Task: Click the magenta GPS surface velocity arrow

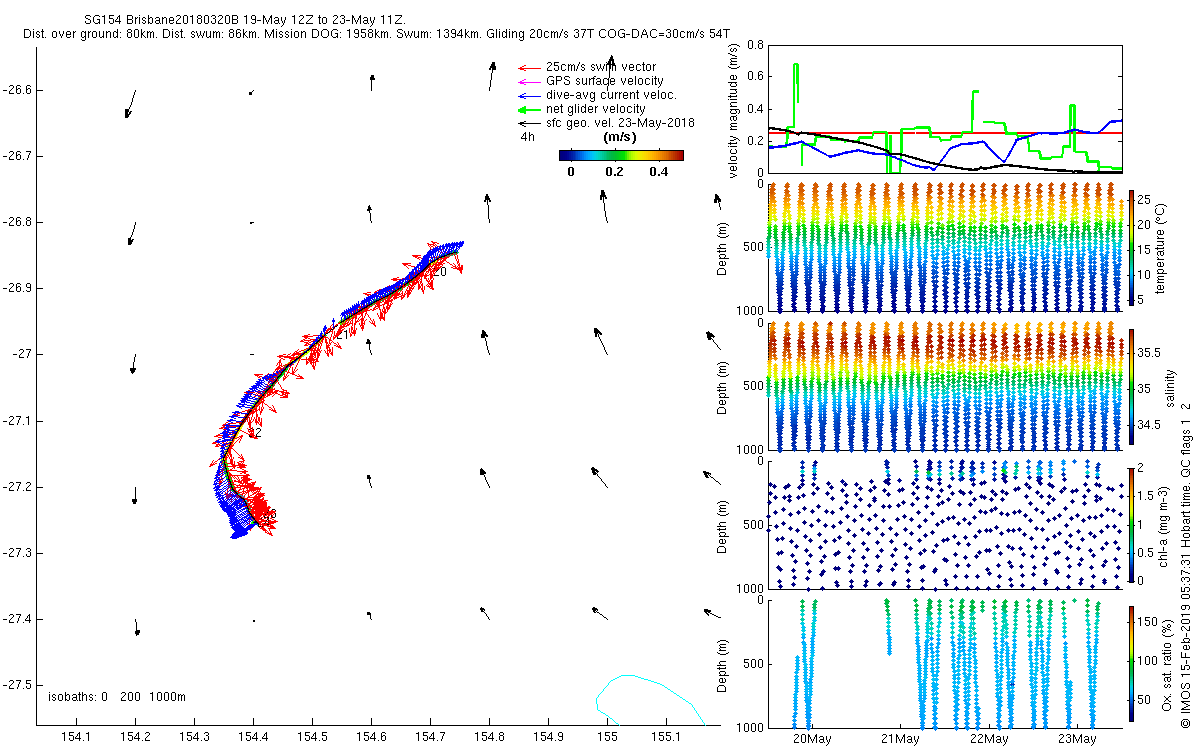Action: click(527, 81)
